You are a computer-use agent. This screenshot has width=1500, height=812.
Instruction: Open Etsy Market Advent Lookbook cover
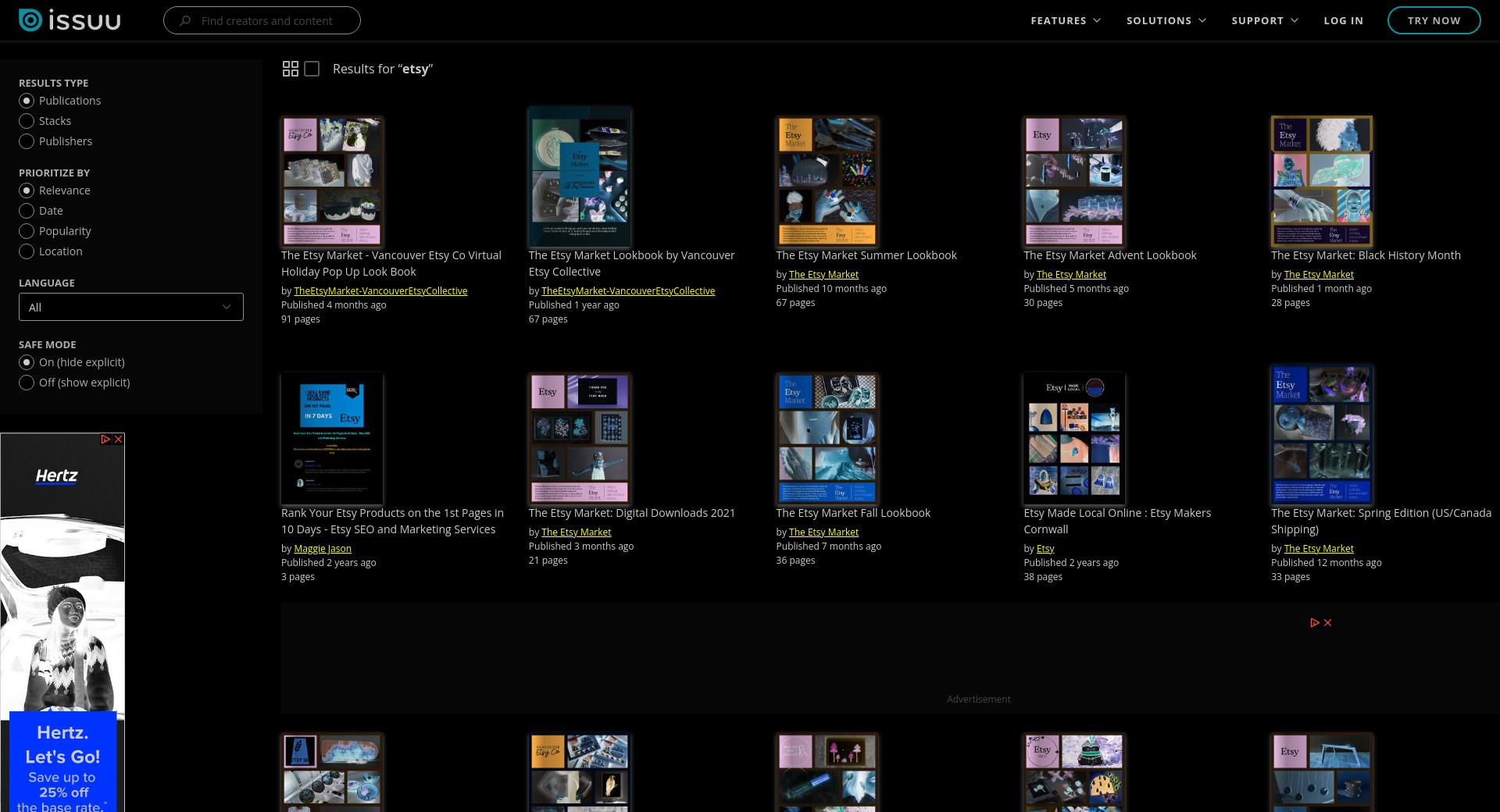tap(1074, 181)
